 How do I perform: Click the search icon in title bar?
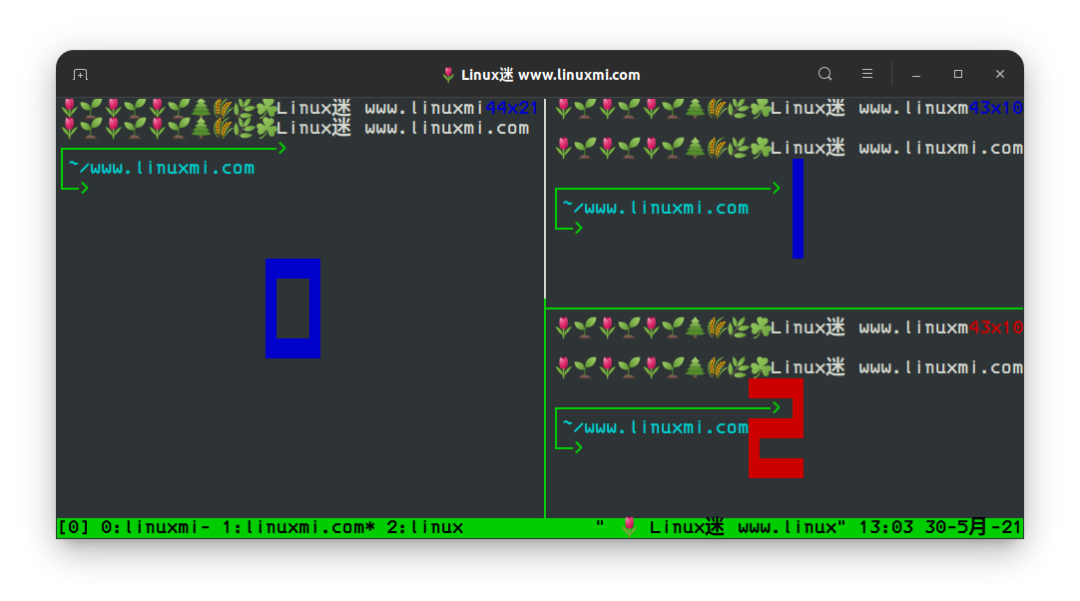click(x=824, y=74)
